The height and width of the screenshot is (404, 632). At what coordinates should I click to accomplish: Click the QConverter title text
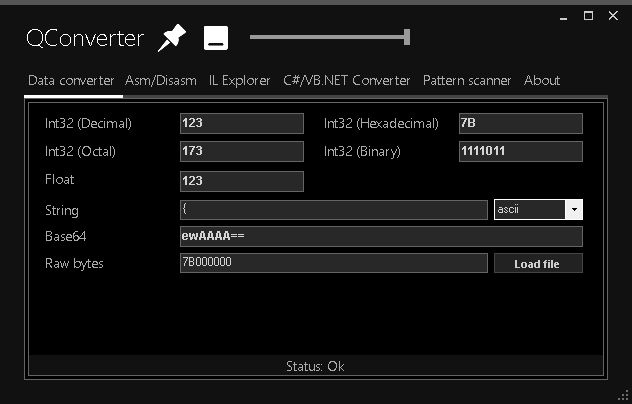(85, 39)
